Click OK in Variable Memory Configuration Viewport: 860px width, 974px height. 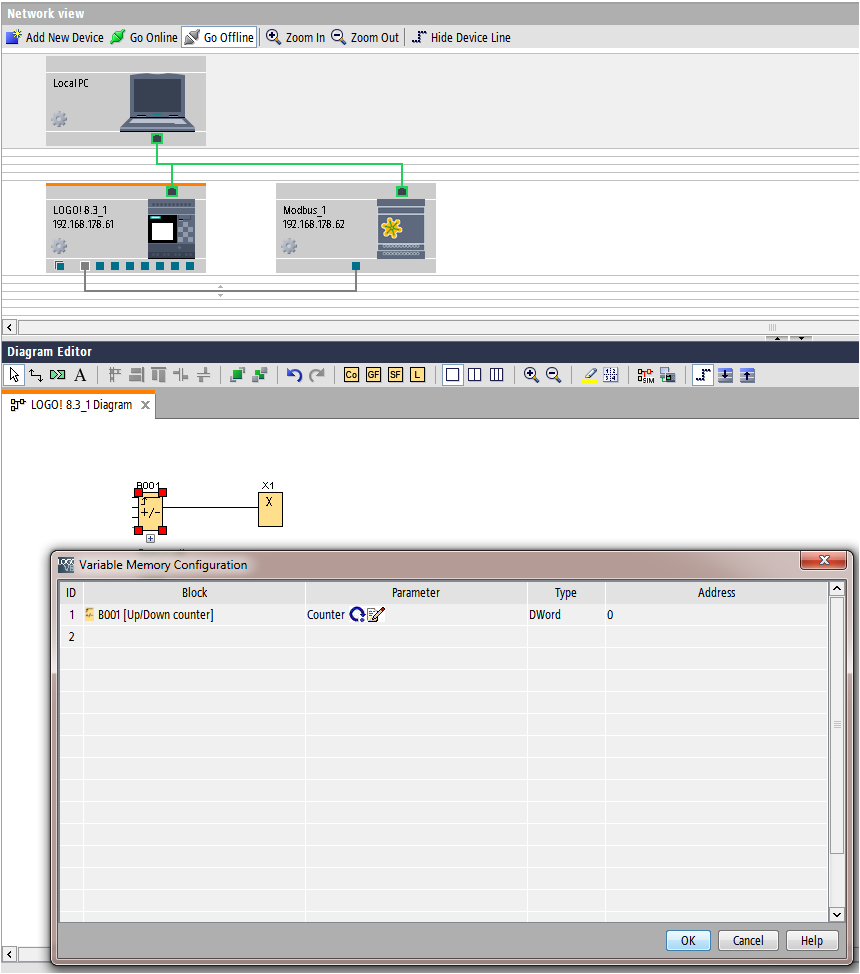click(x=688, y=940)
